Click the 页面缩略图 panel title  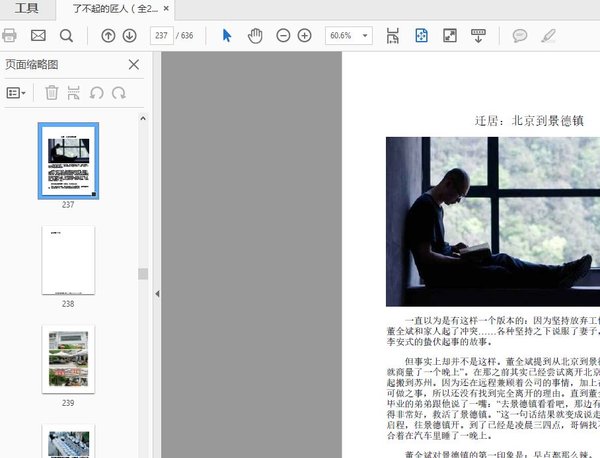[x=32, y=64]
